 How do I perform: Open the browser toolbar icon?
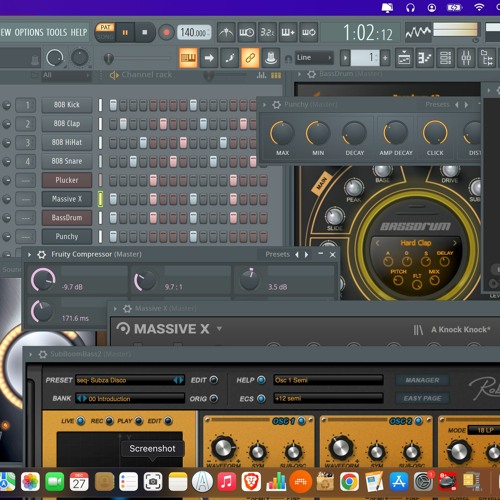click(487, 58)
